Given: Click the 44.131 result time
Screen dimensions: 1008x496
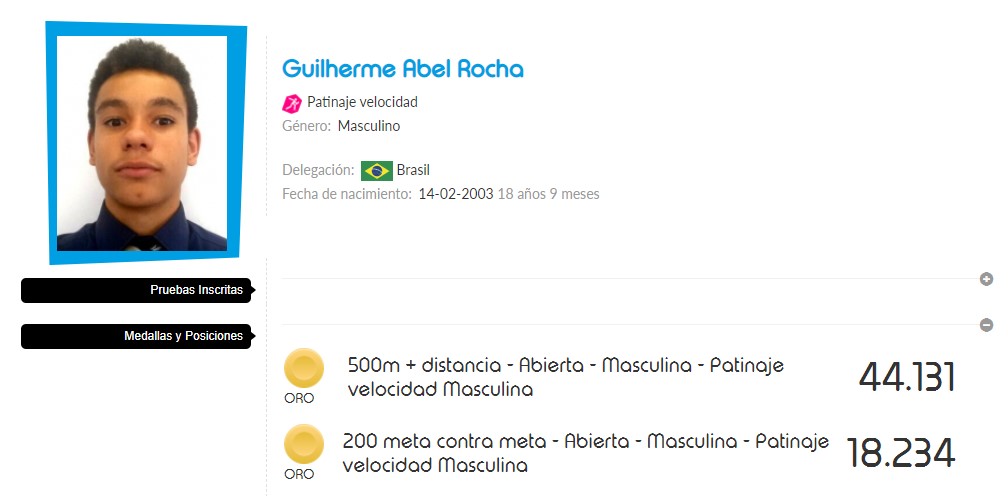Looking at the screenshot, I should [x=907, y=377].
